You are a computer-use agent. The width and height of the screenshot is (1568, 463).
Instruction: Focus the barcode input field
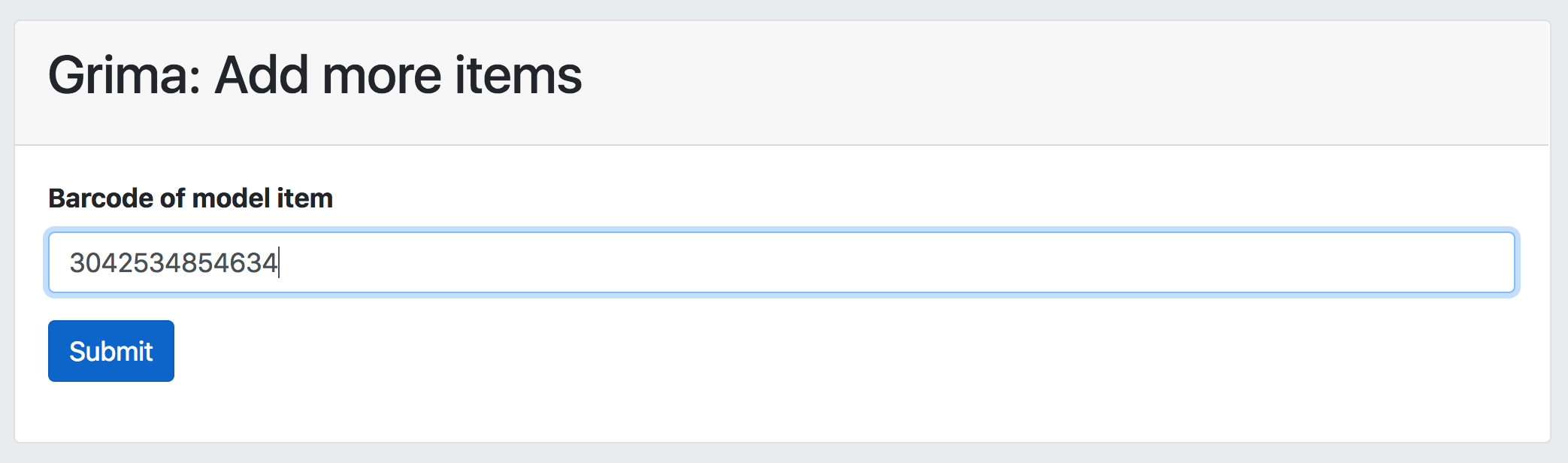pos(782,262)
